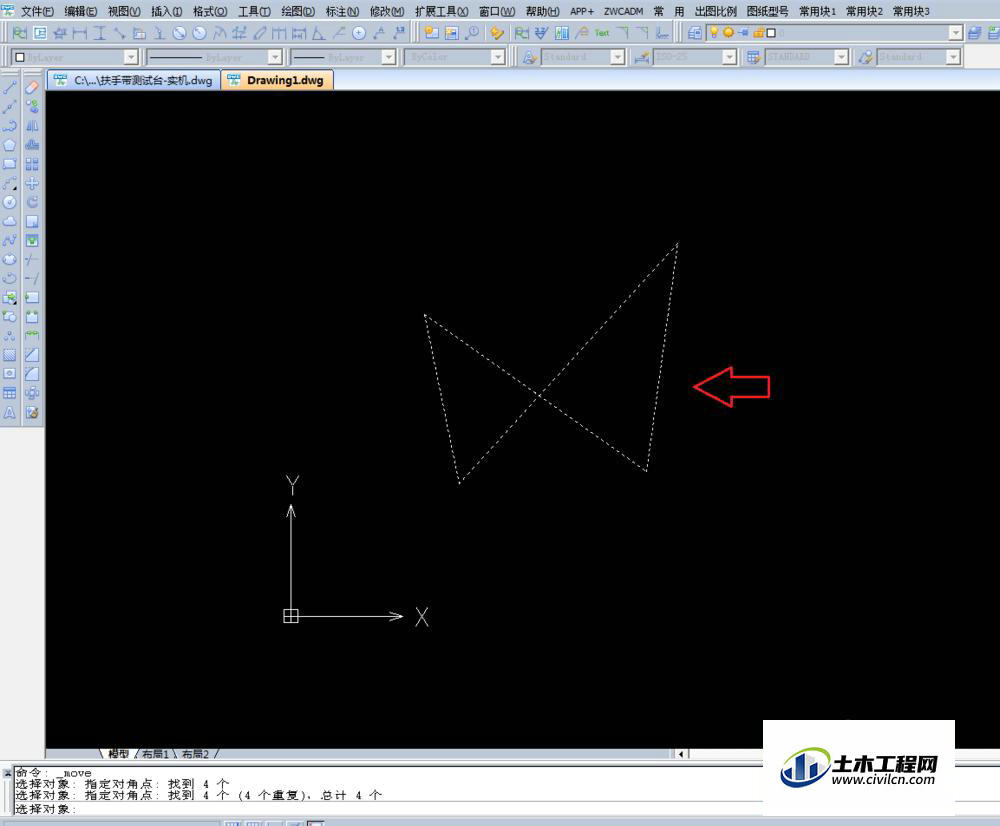The image size is (1000, 826).
Task: Open the Standard text style dropdown
Action: point(617,57)
